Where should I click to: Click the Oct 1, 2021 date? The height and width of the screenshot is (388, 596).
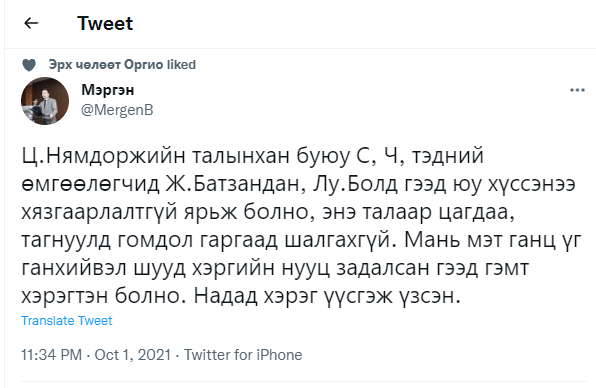coord(133,355)
